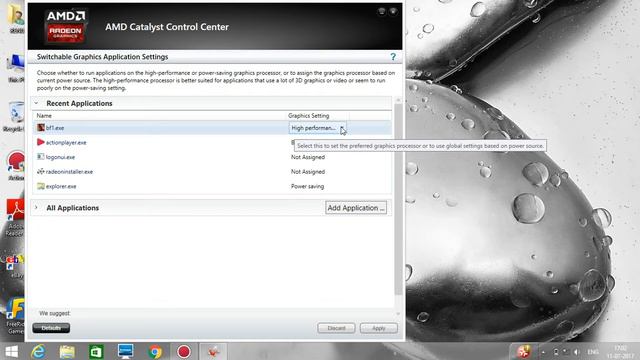Image resolution: width=640 pixels, height=360 pixels.
Task: Click the Add Application button
Action: (356, 208)
